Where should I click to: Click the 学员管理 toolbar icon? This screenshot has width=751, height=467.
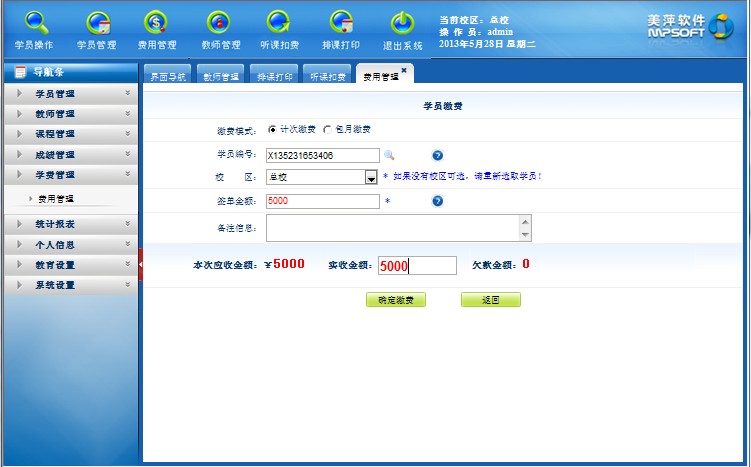click(x=97, y=23)
